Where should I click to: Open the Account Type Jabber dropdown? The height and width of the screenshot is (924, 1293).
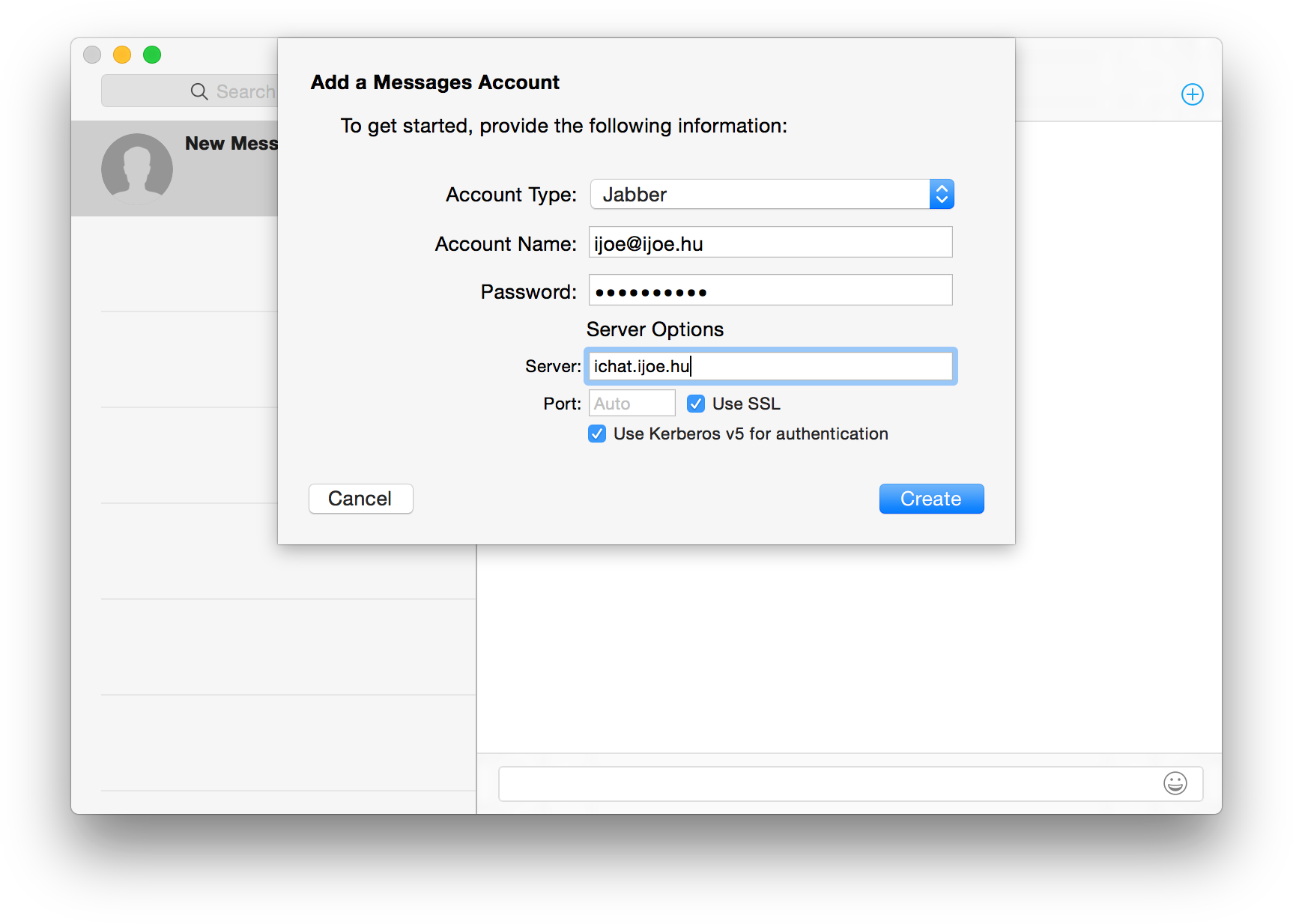(x=772, y=194)
